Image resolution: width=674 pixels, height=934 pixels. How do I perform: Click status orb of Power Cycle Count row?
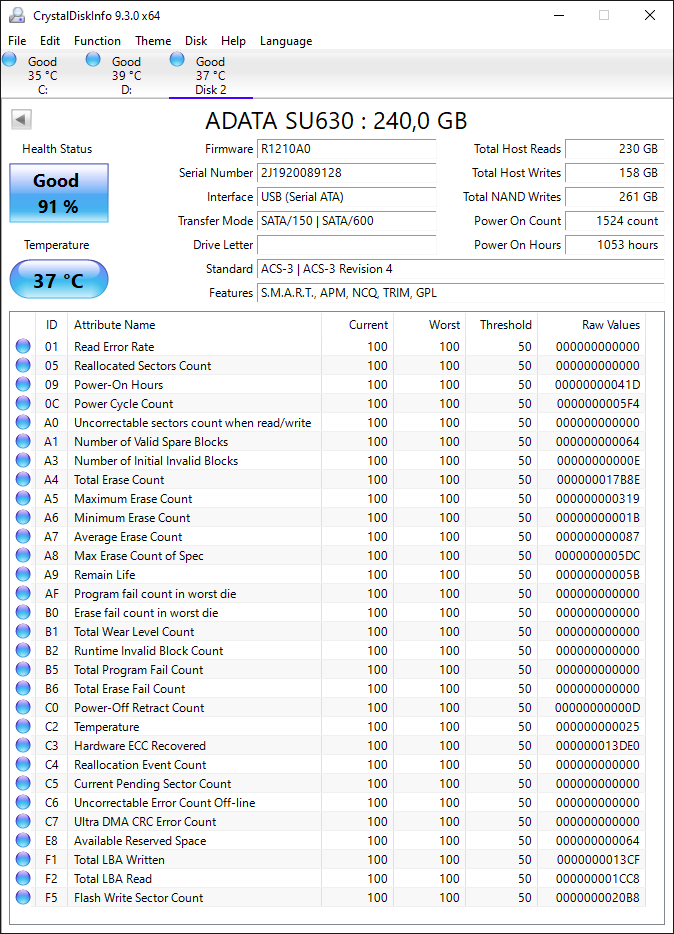23,403
